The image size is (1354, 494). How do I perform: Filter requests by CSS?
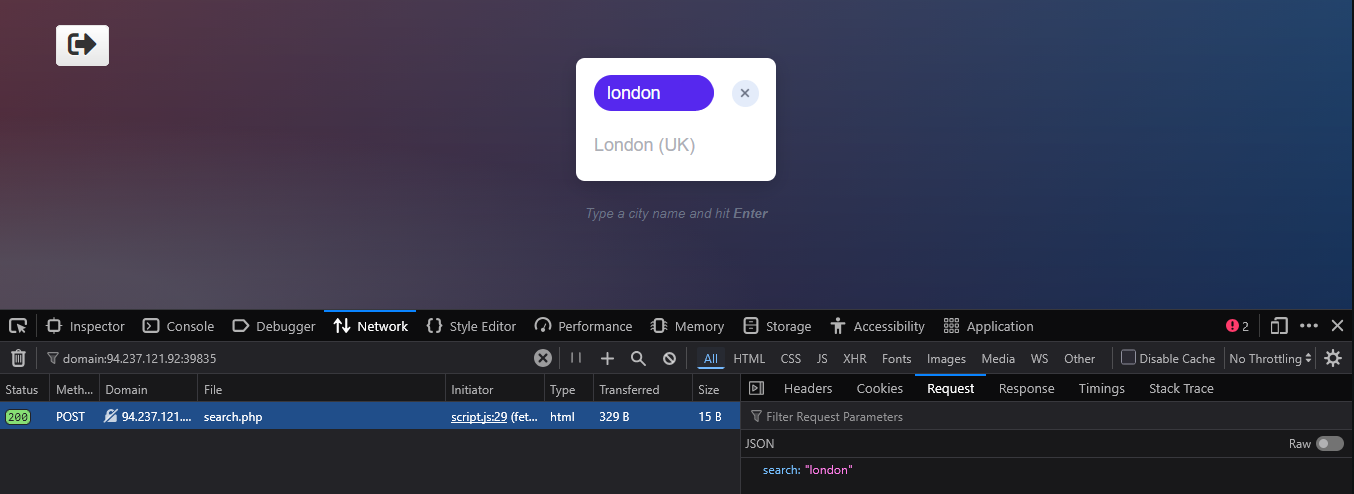pos(791,358)
